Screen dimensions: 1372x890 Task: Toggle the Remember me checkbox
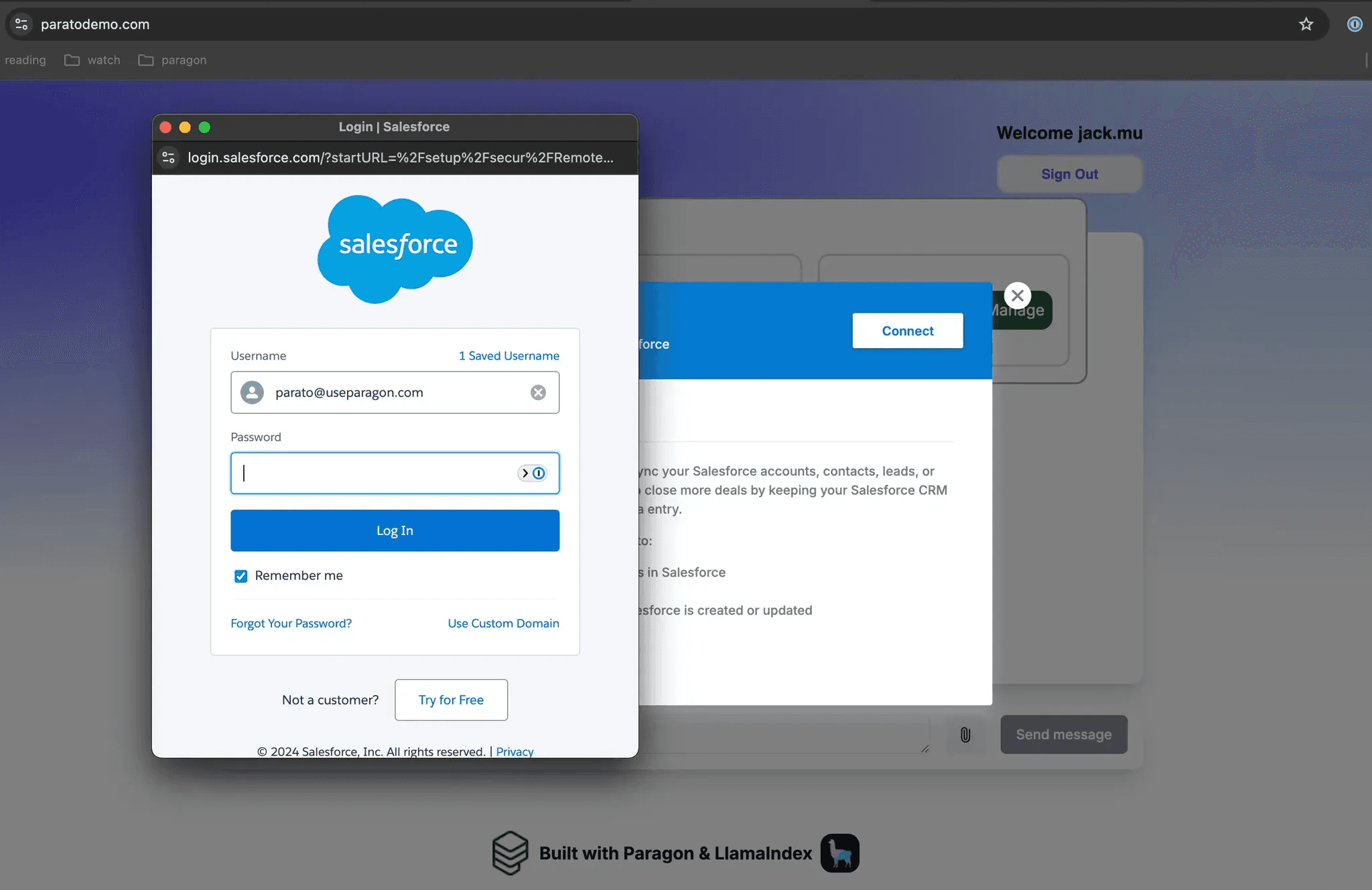[241, 576]
